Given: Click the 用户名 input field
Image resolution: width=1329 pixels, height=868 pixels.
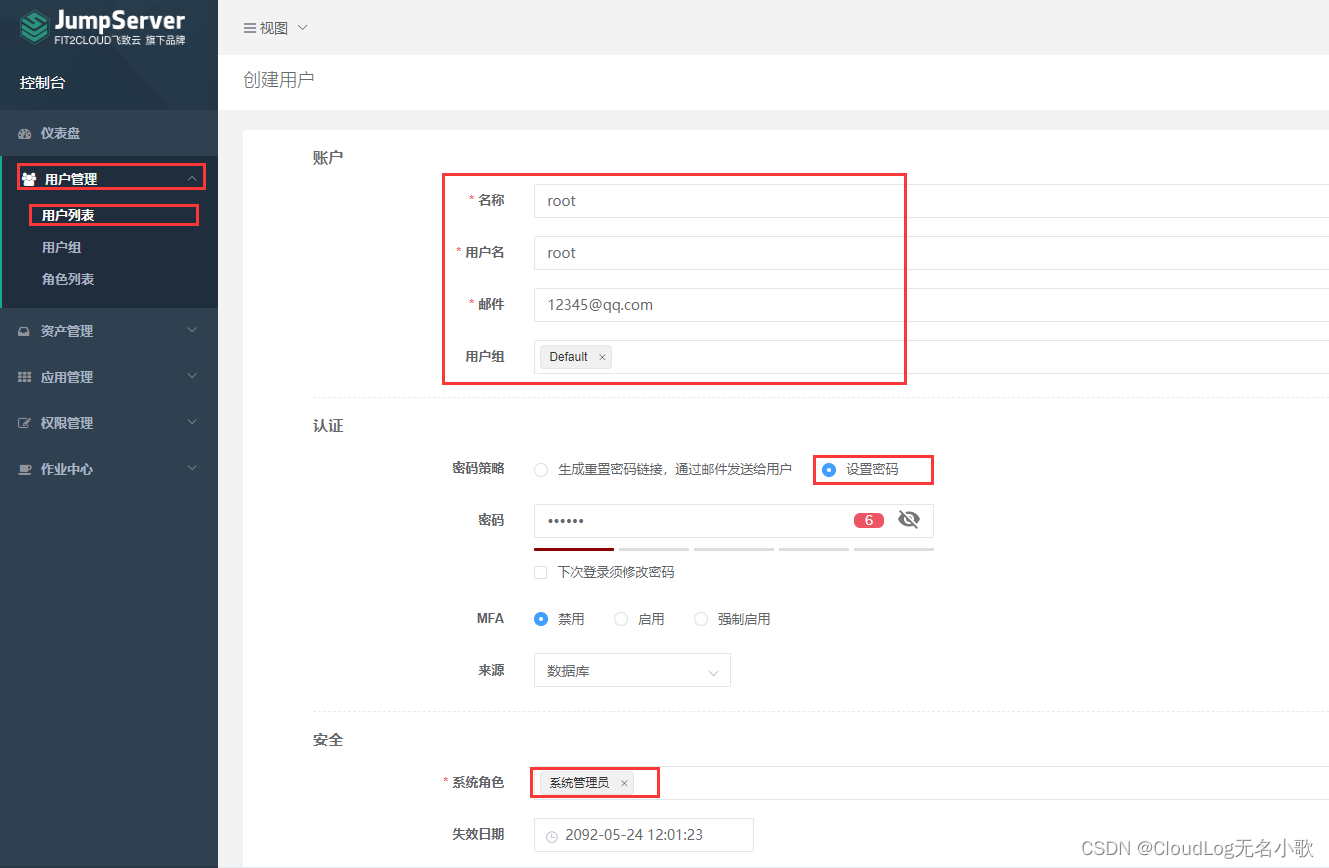Looking at the screenshot, I should [x=931, y=253].
